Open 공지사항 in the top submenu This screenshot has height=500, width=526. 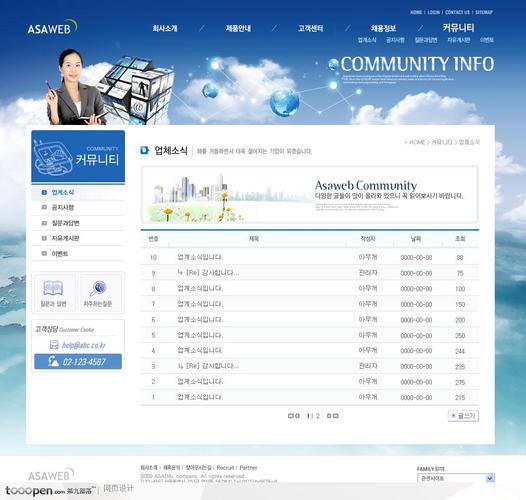[x=395, y=40]
